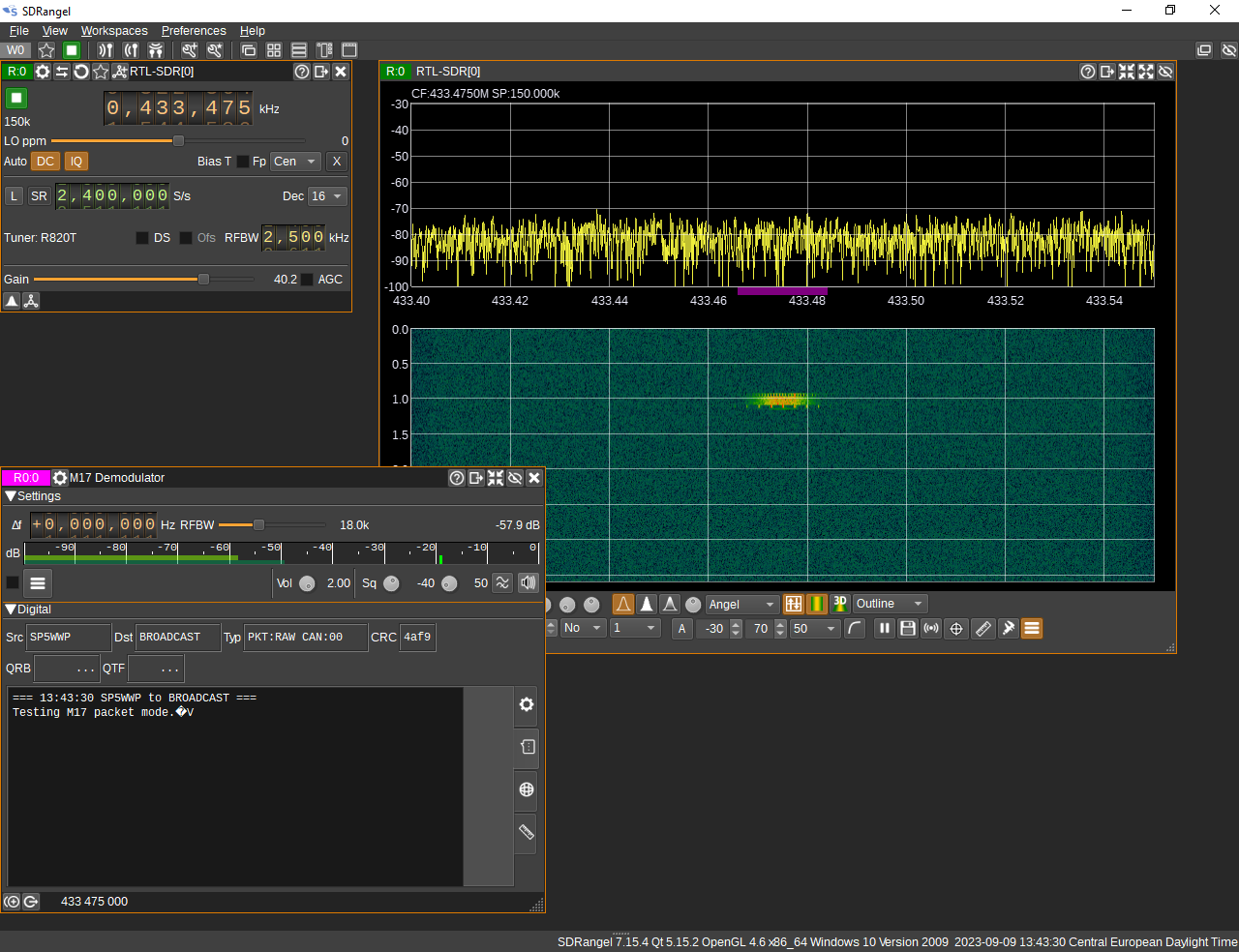Open the Angel color map dropdown
Screen dimensions: 1239x952
click(741, 605)
